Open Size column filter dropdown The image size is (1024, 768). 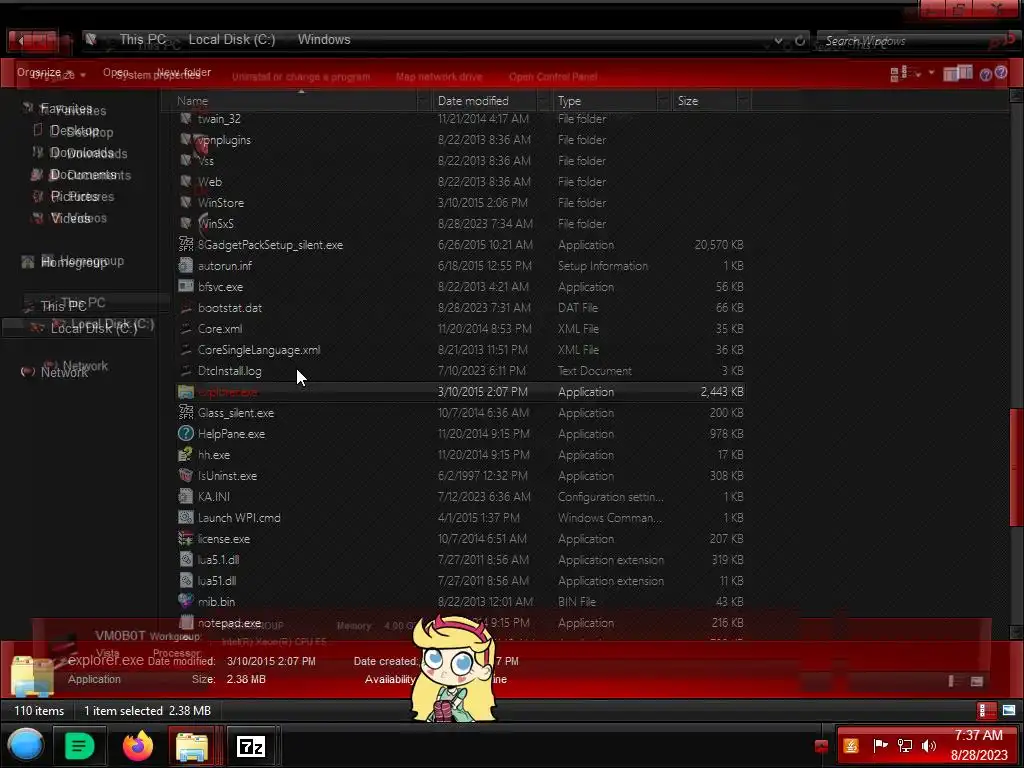744,101
